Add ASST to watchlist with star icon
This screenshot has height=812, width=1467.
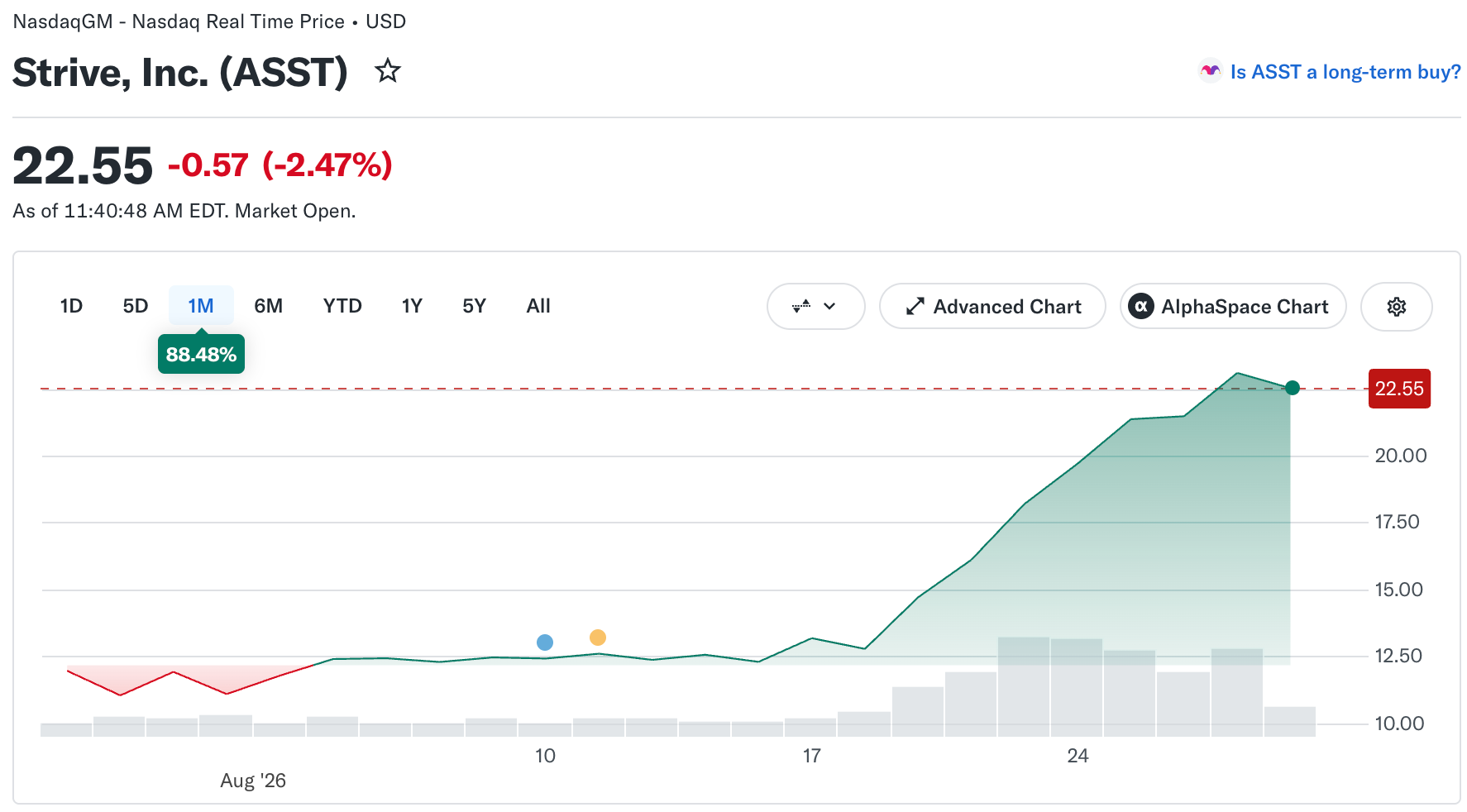coord(388,71)
